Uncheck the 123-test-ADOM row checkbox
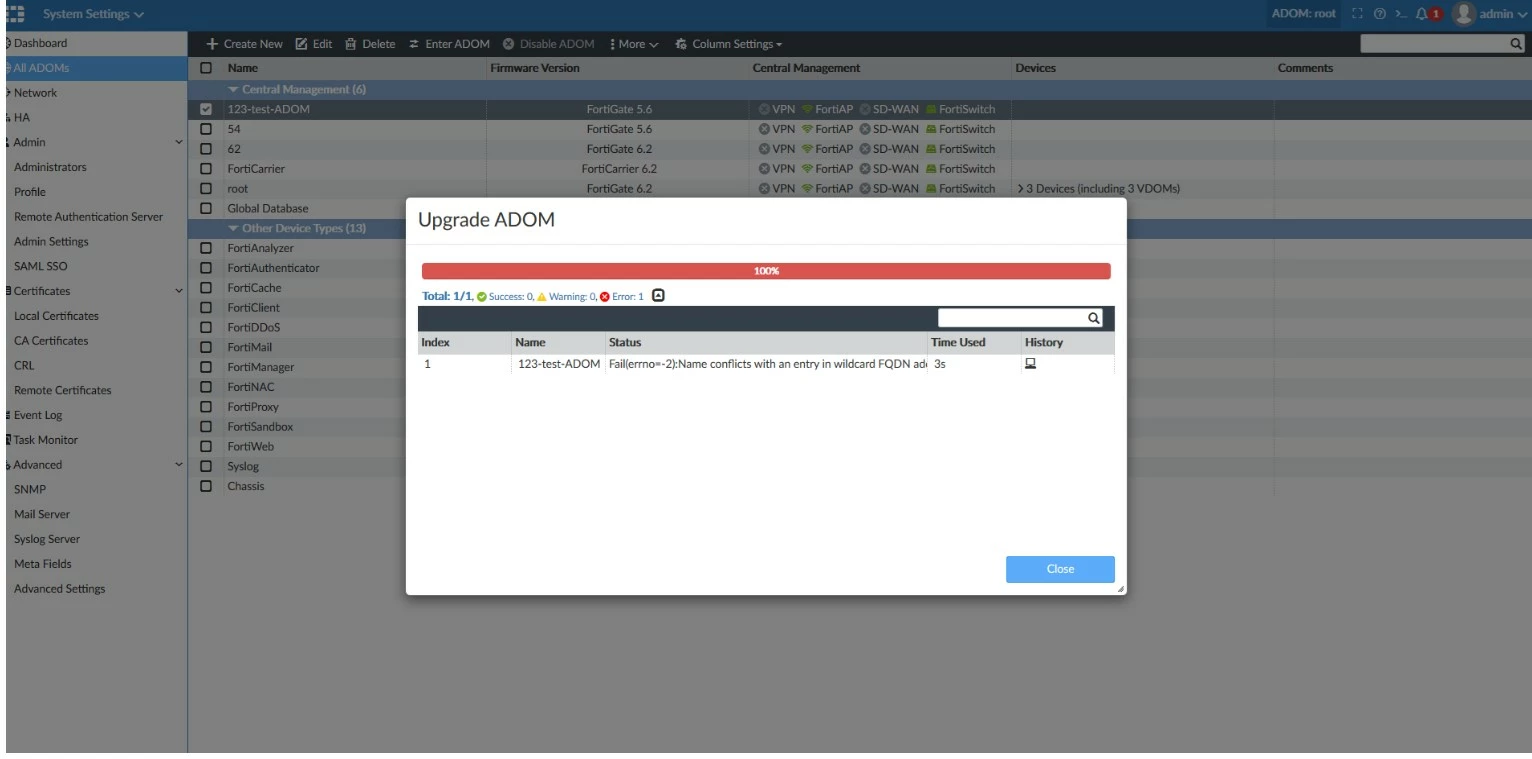Image resolution: width=1532 pixels, height=759 pixels. tap(207, 110)
